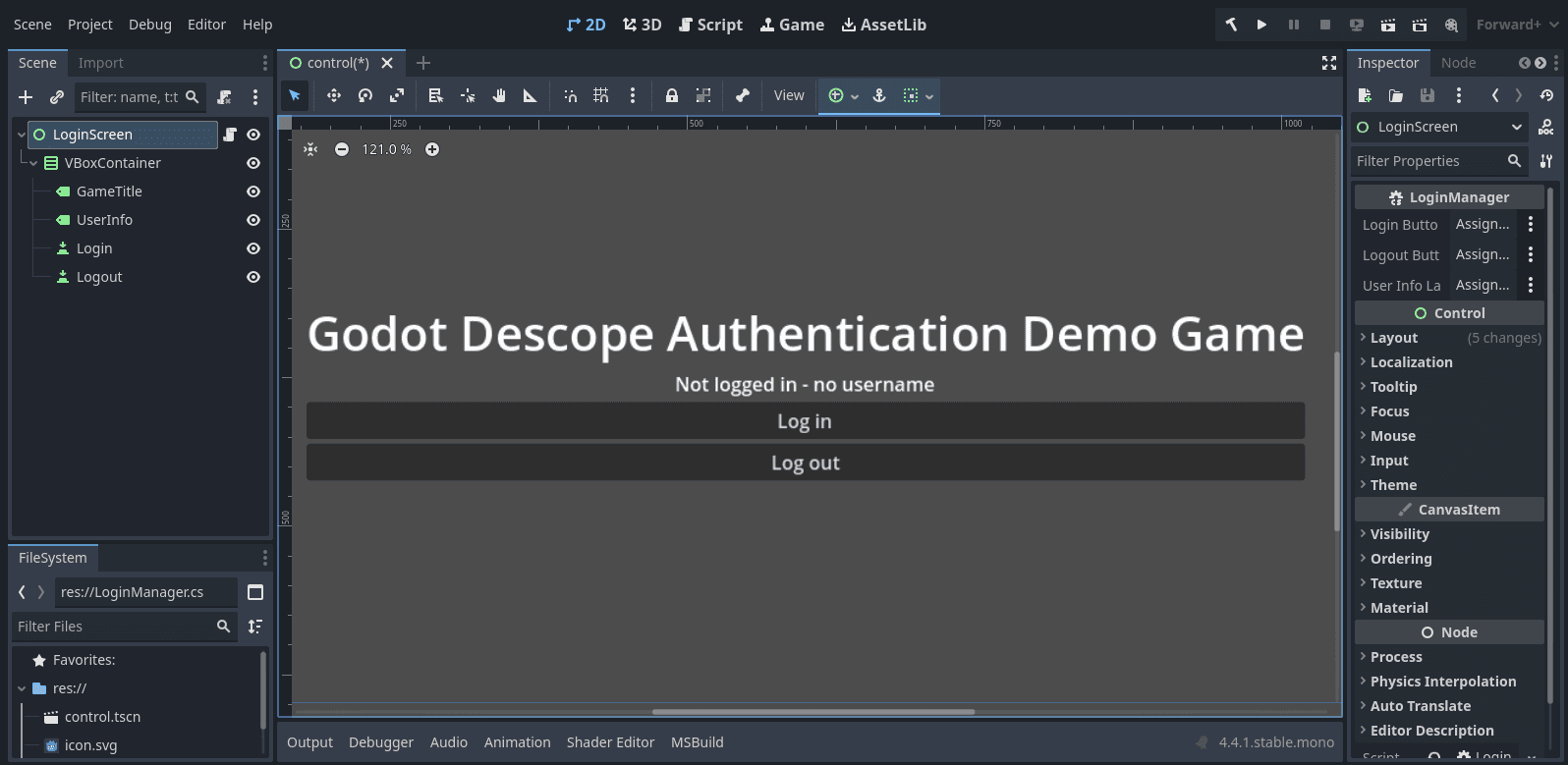This screenshot has width=1568, height=765.
Task: Open the Script workspace
Action: pyautogui.click(x=710, y=25)
